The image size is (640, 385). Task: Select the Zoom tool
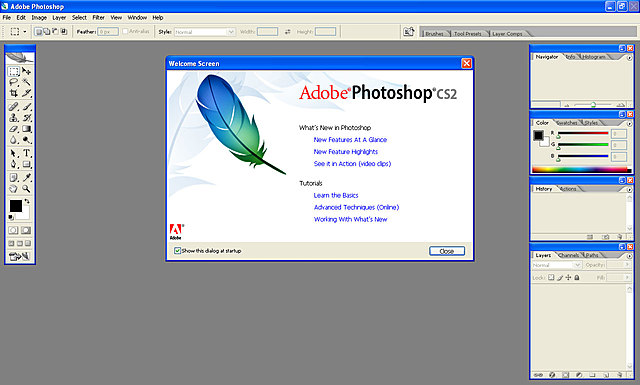pyautogui.click(x=27, y=189)
